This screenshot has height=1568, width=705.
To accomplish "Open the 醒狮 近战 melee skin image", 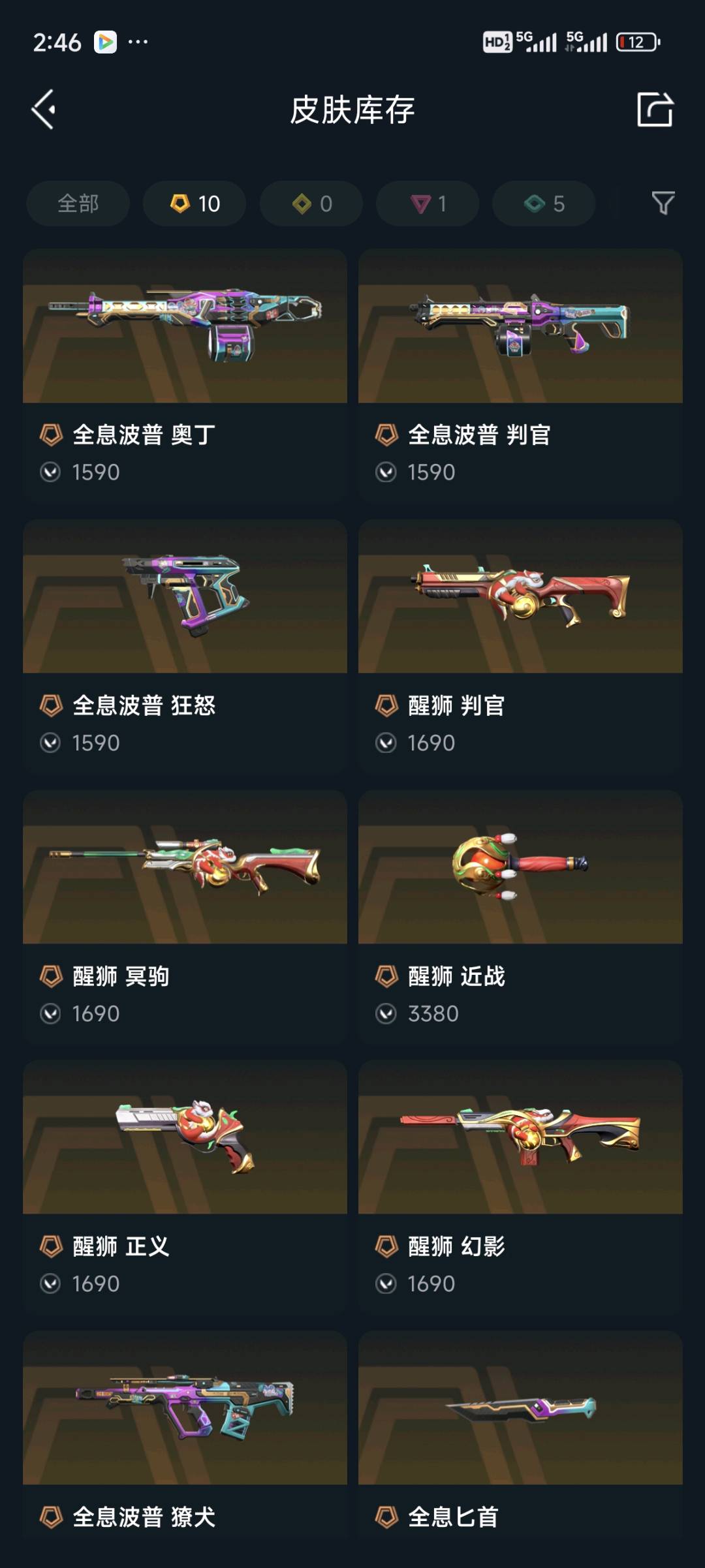I will pyautogui.click(x=520, y=867).
